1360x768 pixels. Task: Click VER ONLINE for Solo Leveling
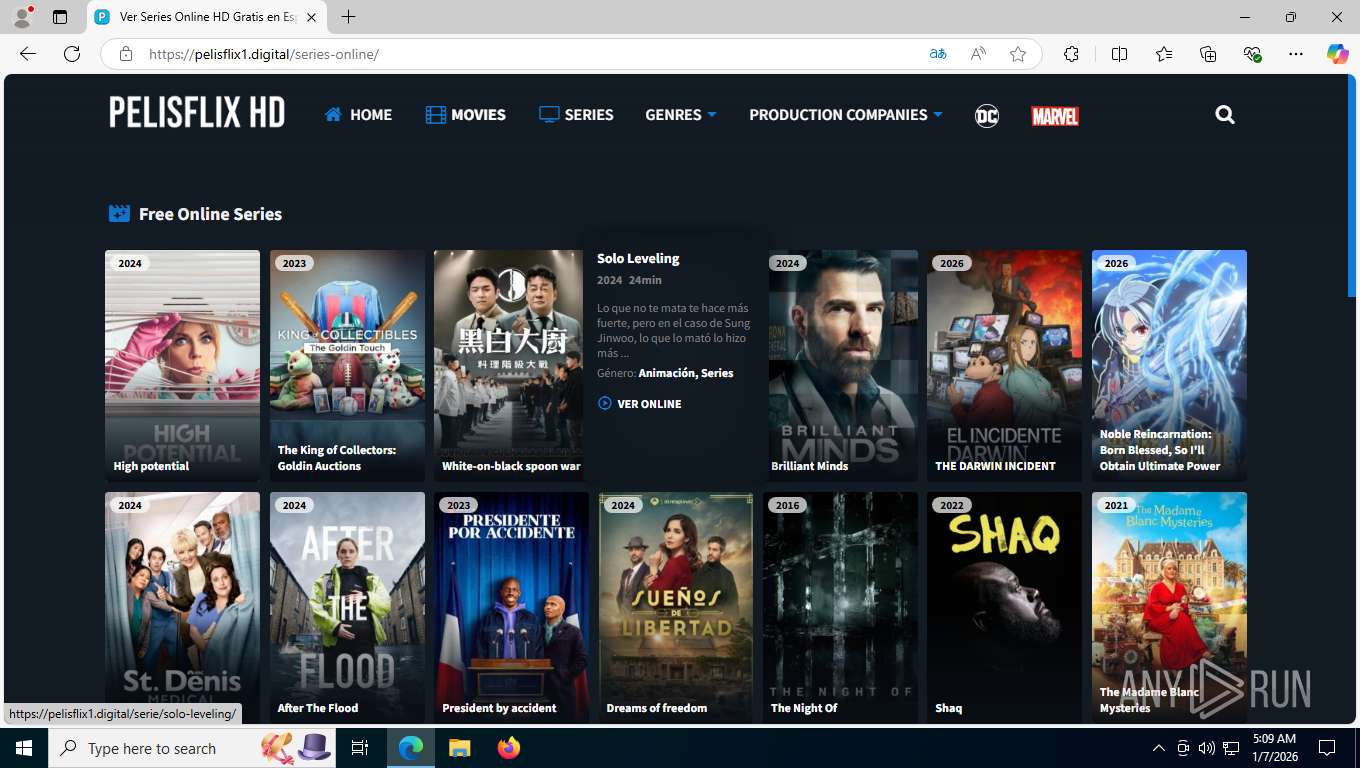pos(640,404)
